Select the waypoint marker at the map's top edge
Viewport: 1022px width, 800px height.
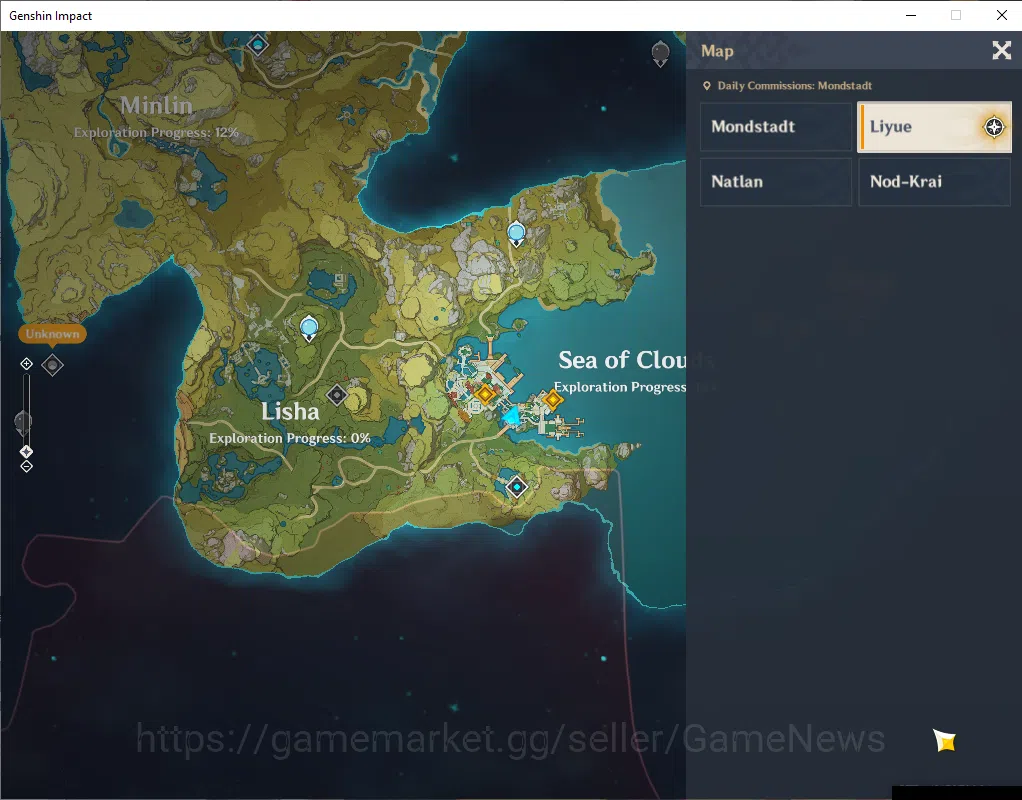pos(258,45)
